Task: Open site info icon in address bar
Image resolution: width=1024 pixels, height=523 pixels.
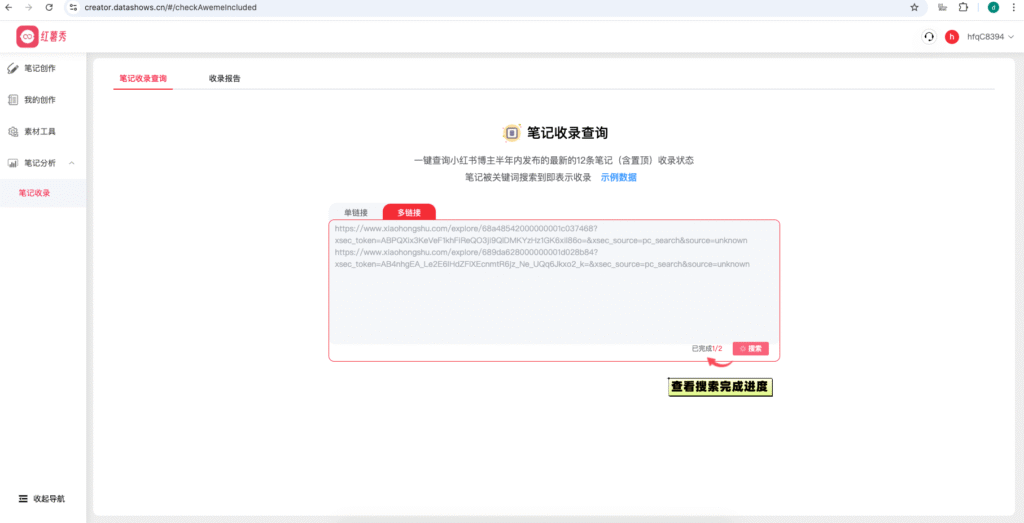Action: point(73,8)
